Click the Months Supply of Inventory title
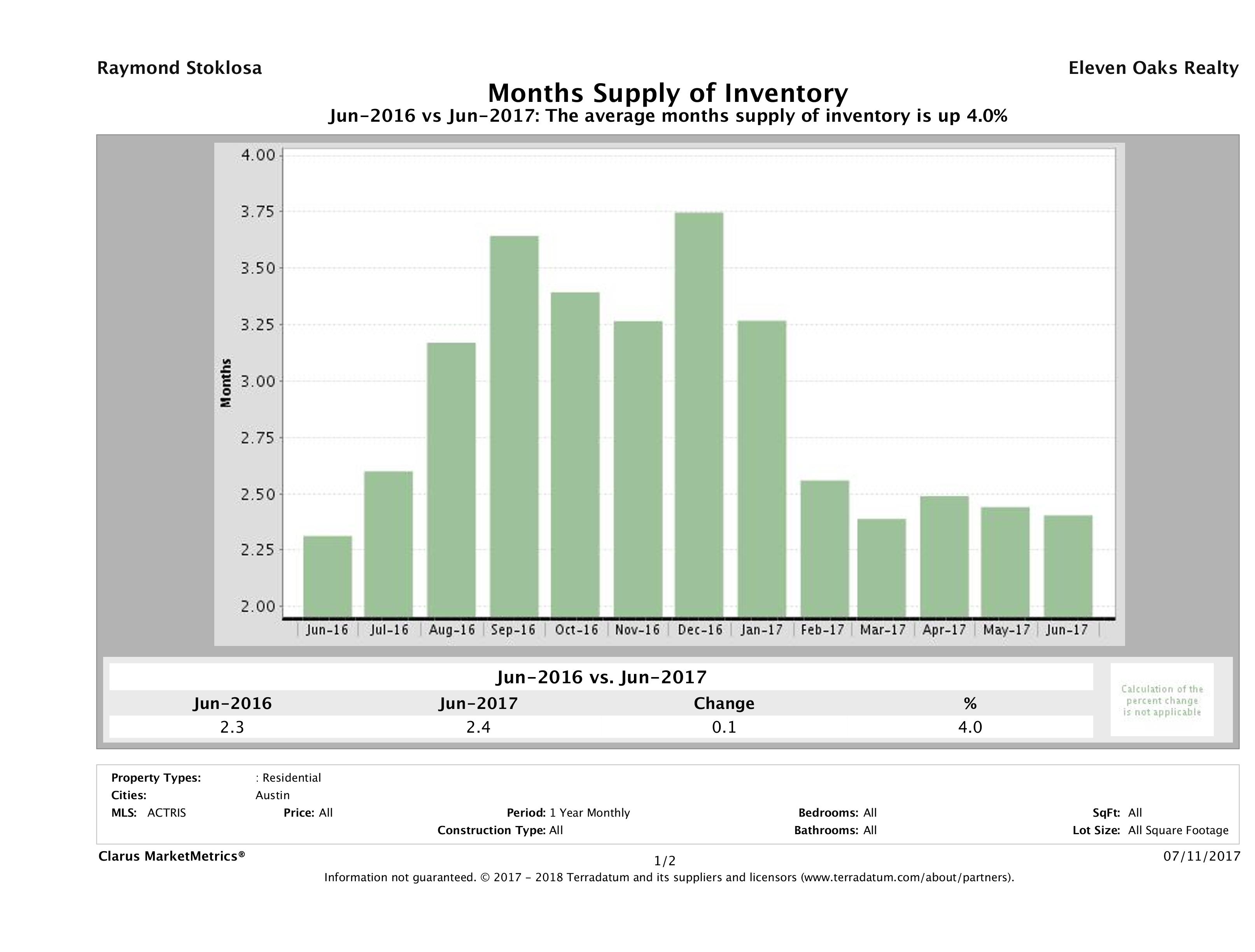Screen dimensions: 1255x952 pyautogui.click(x=668, y=93)
